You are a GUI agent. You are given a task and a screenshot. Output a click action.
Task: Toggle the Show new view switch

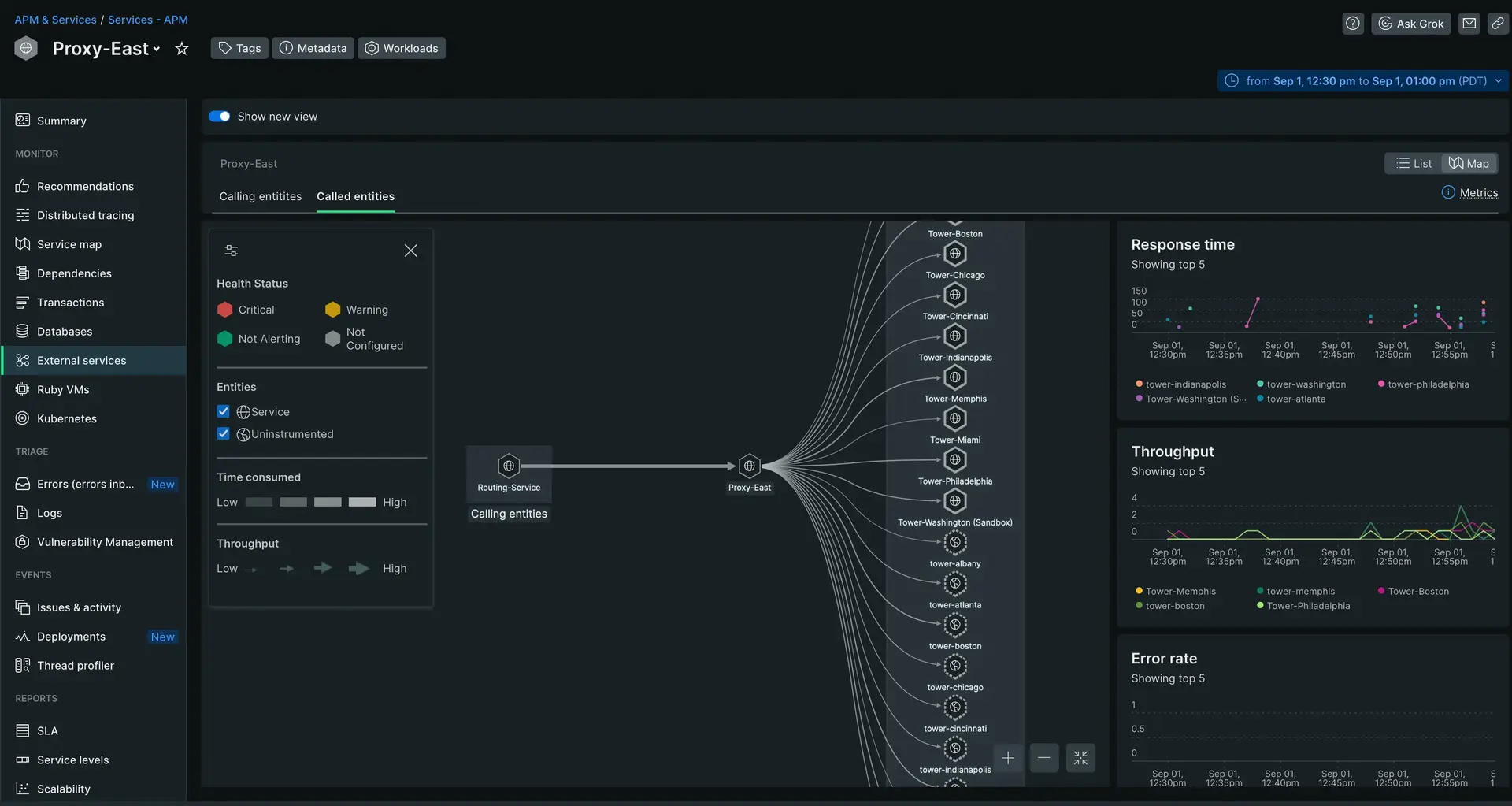[x=219, y=117]
